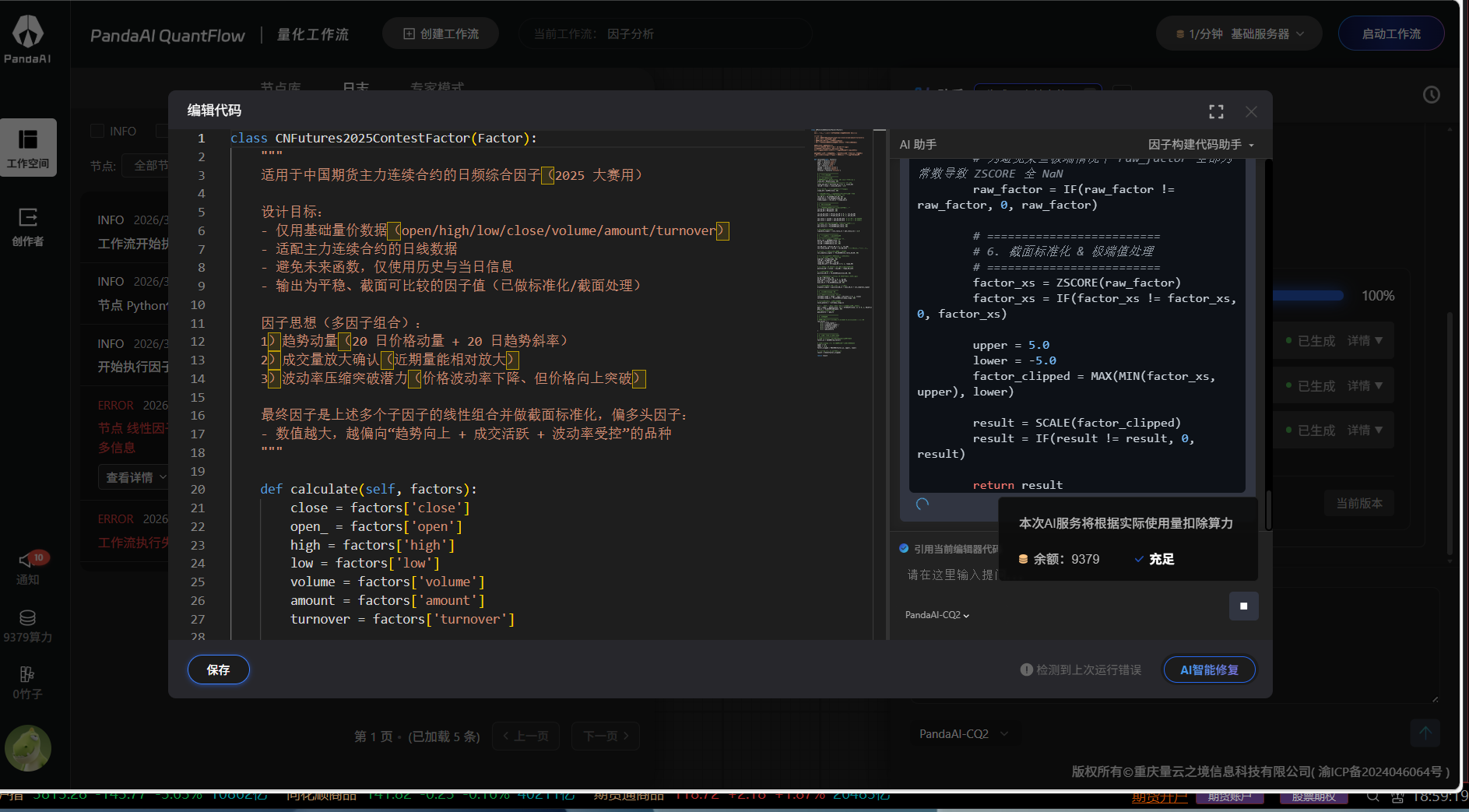Click the 9379 compute power coin icon
Viewport: 1469px width, 812px height.
tap(28, 618)
